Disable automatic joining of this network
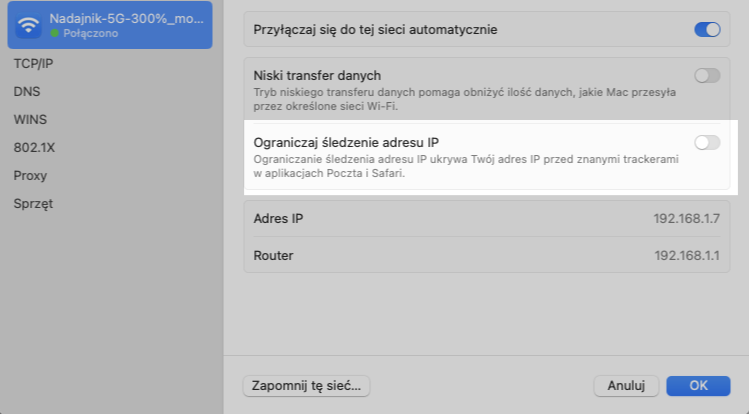Image resolution: width=749 pixels, height=414 pixels. (707, 30)
